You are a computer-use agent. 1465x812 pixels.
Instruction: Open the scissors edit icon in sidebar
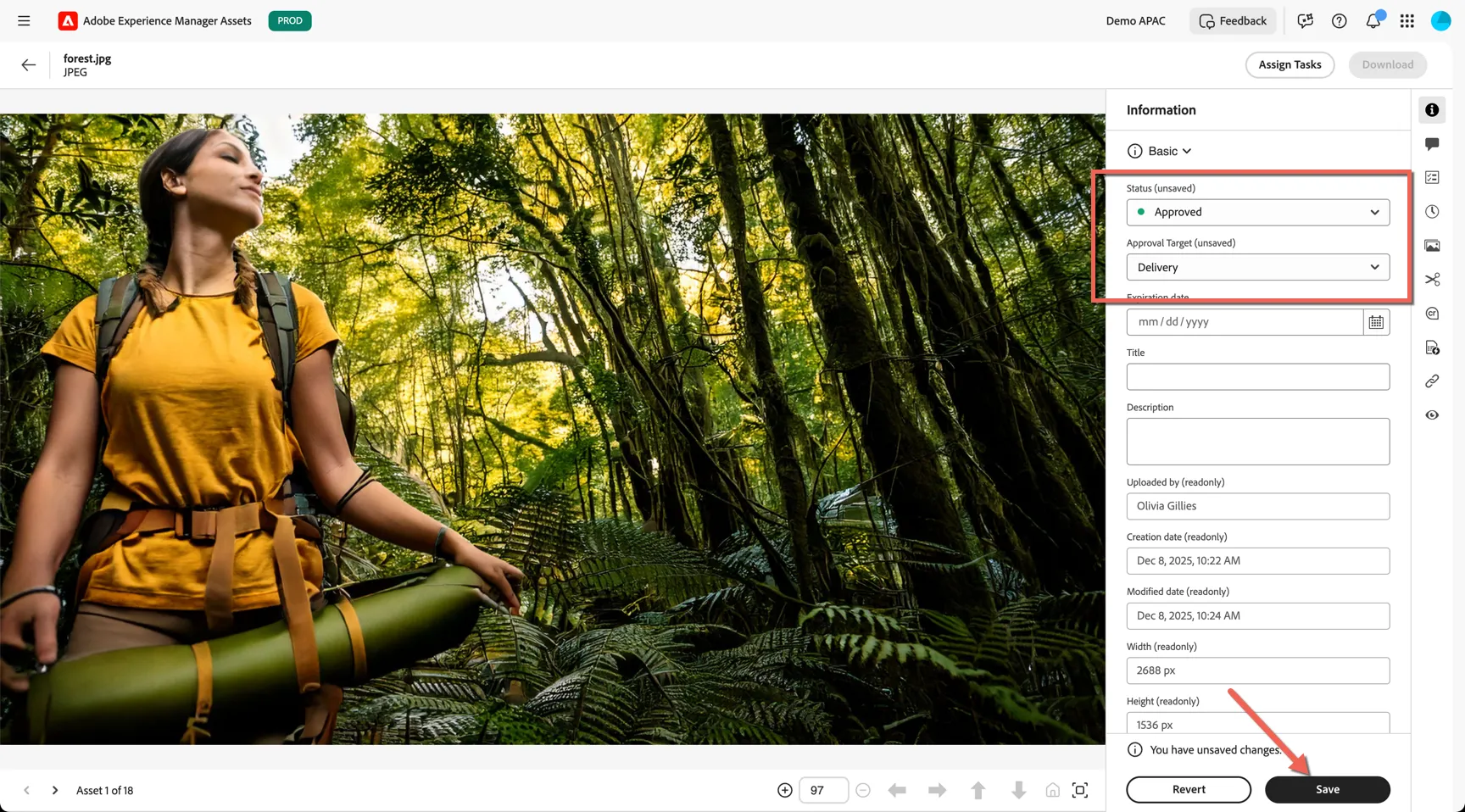[1432, 280]
